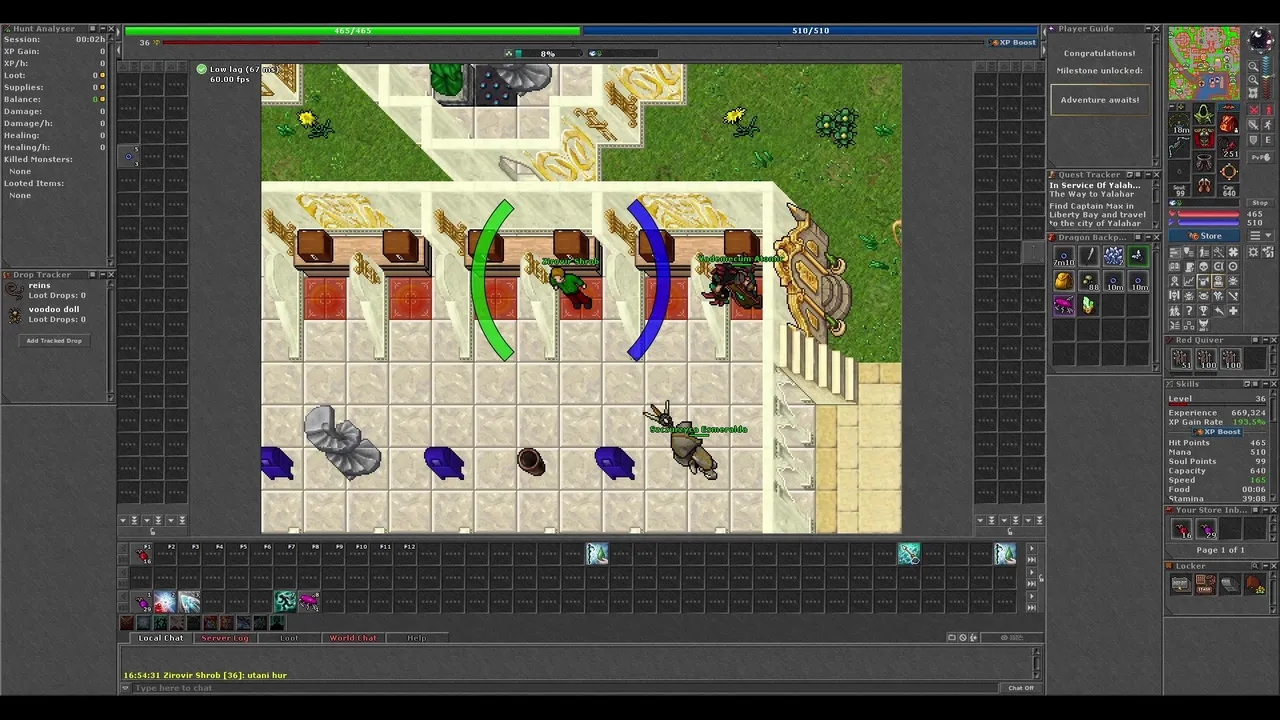The width and height of the screenshot is (1280, 720).
Task: Click the minimap thumbnail
Action: pyautogui.click(x=1204, y=63)
